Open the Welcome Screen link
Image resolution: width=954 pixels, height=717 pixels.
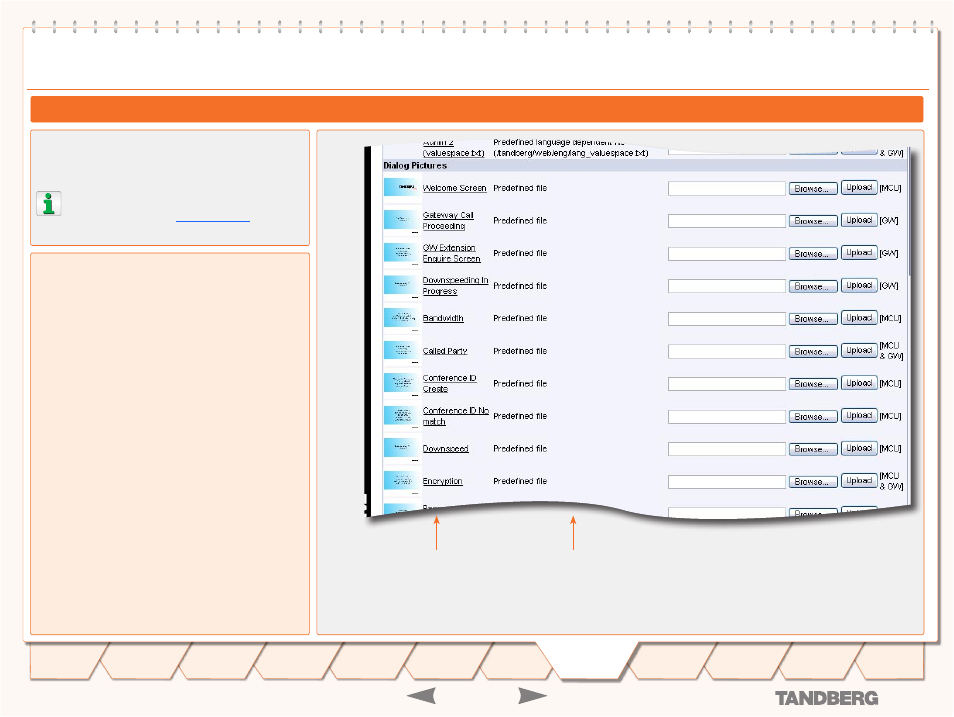454,188
